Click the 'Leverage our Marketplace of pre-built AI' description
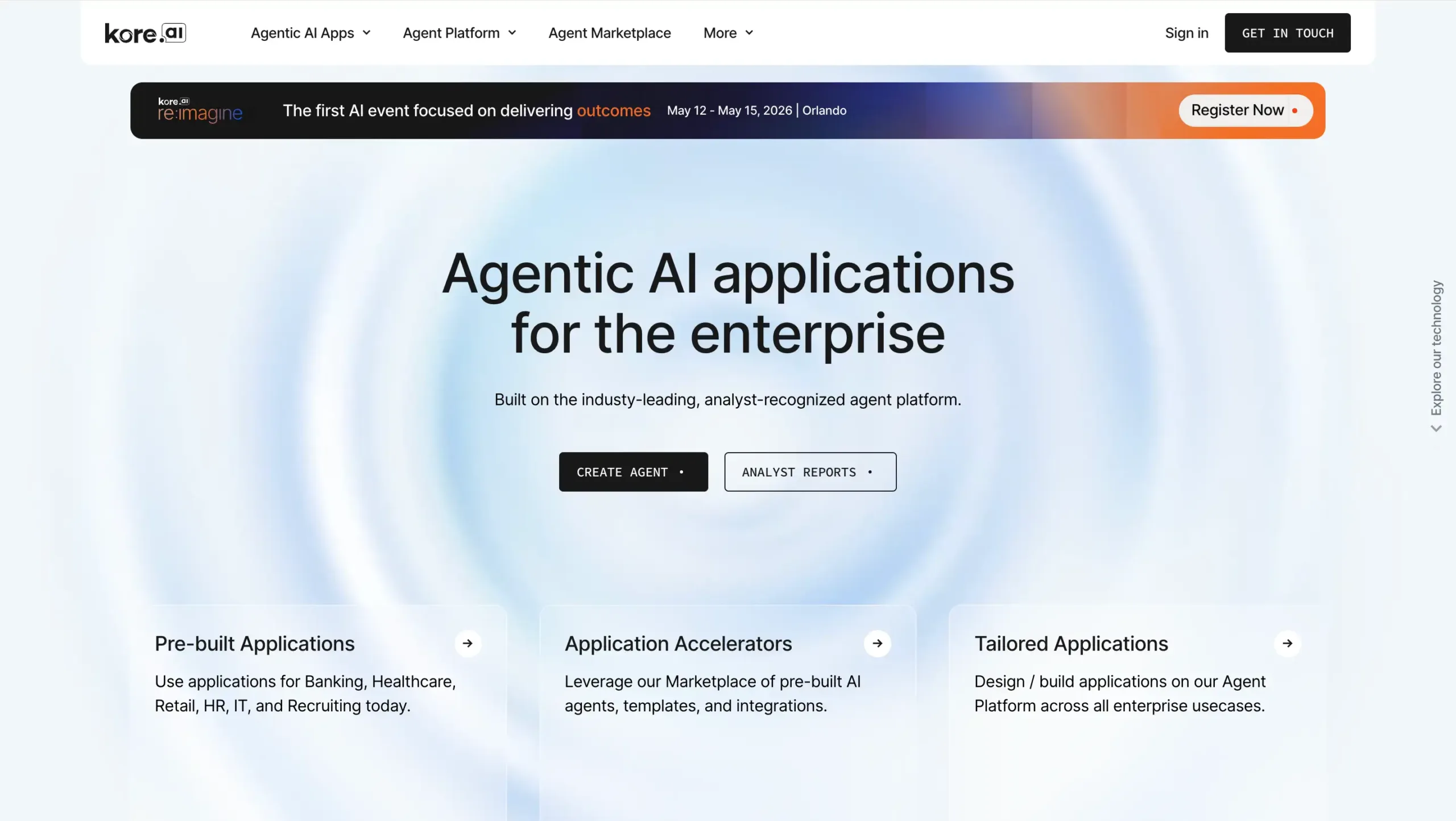 coord(713,694)
